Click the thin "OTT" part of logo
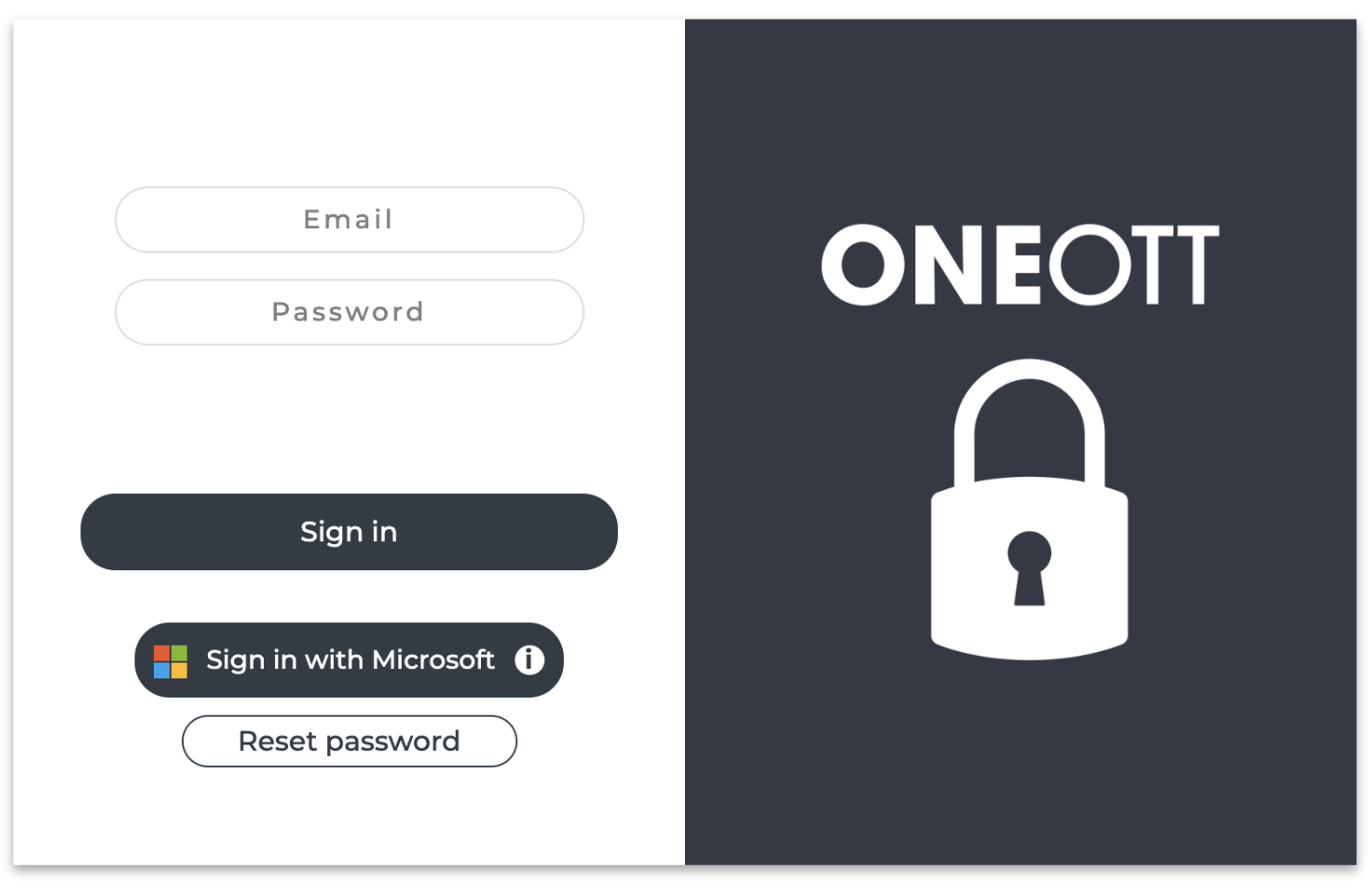Viewport: 1372px width, 889px height. (x=1132, y=266)
